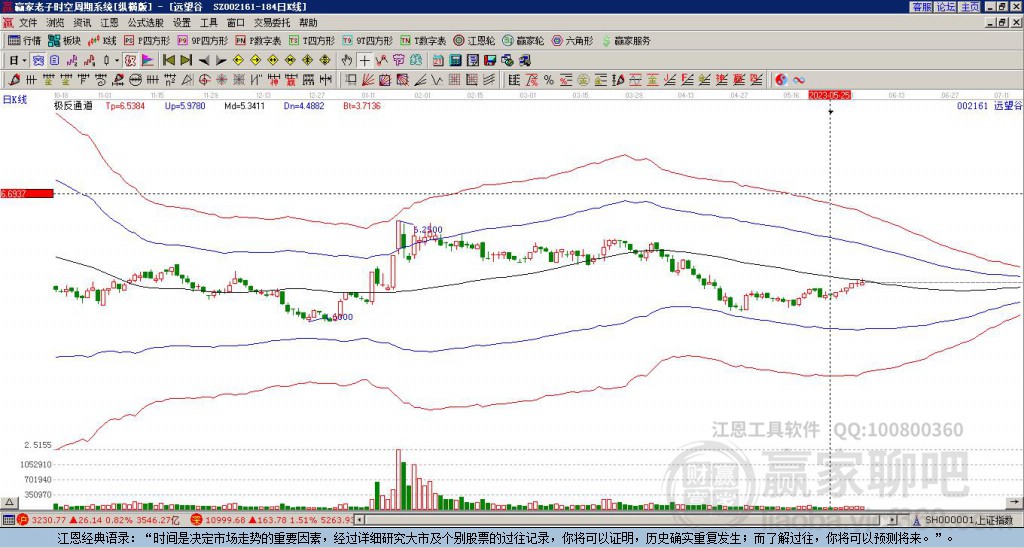Open the T四方形 time square
The height and width of the screenshot is (548, 1024).
312,40
